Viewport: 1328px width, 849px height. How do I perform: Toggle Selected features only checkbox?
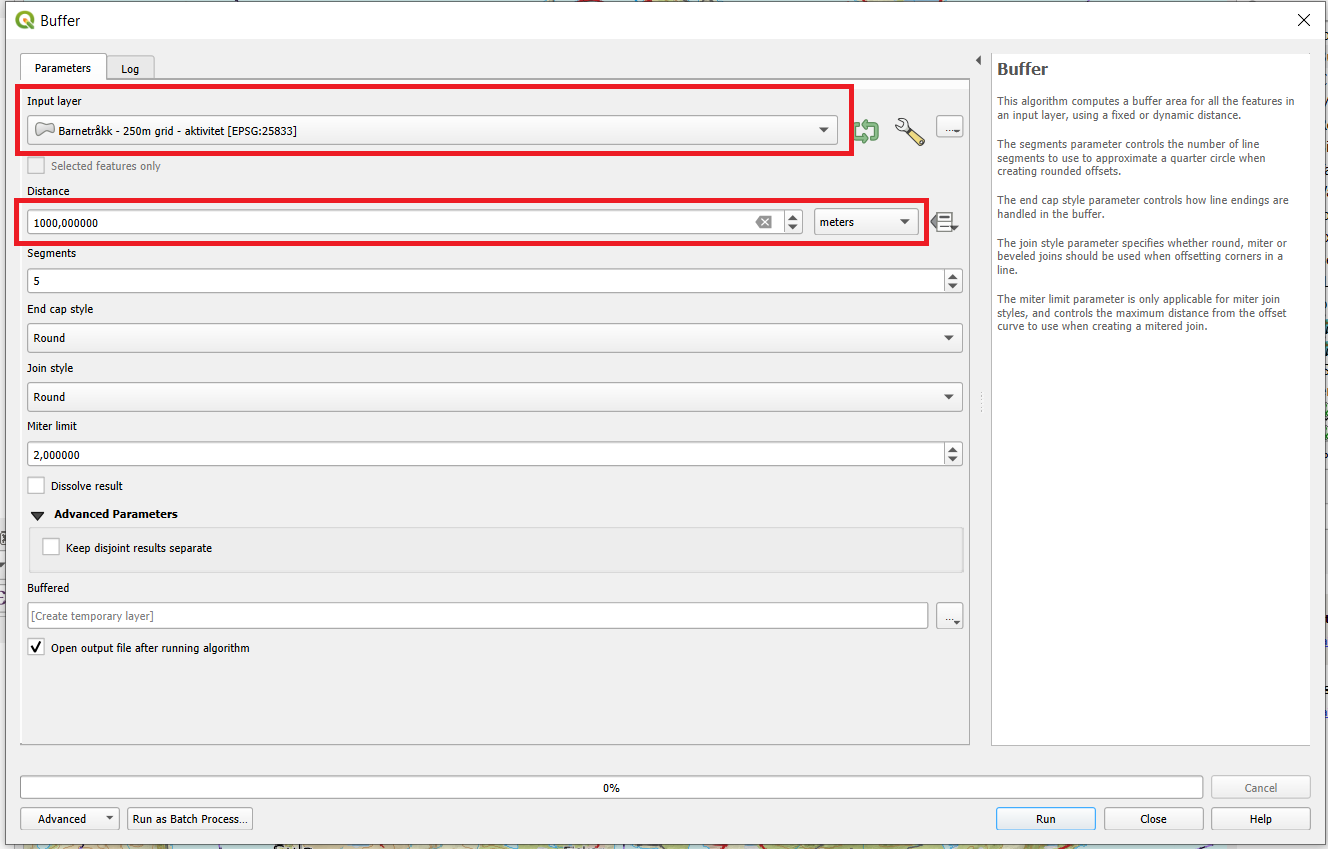coord(36,166)
